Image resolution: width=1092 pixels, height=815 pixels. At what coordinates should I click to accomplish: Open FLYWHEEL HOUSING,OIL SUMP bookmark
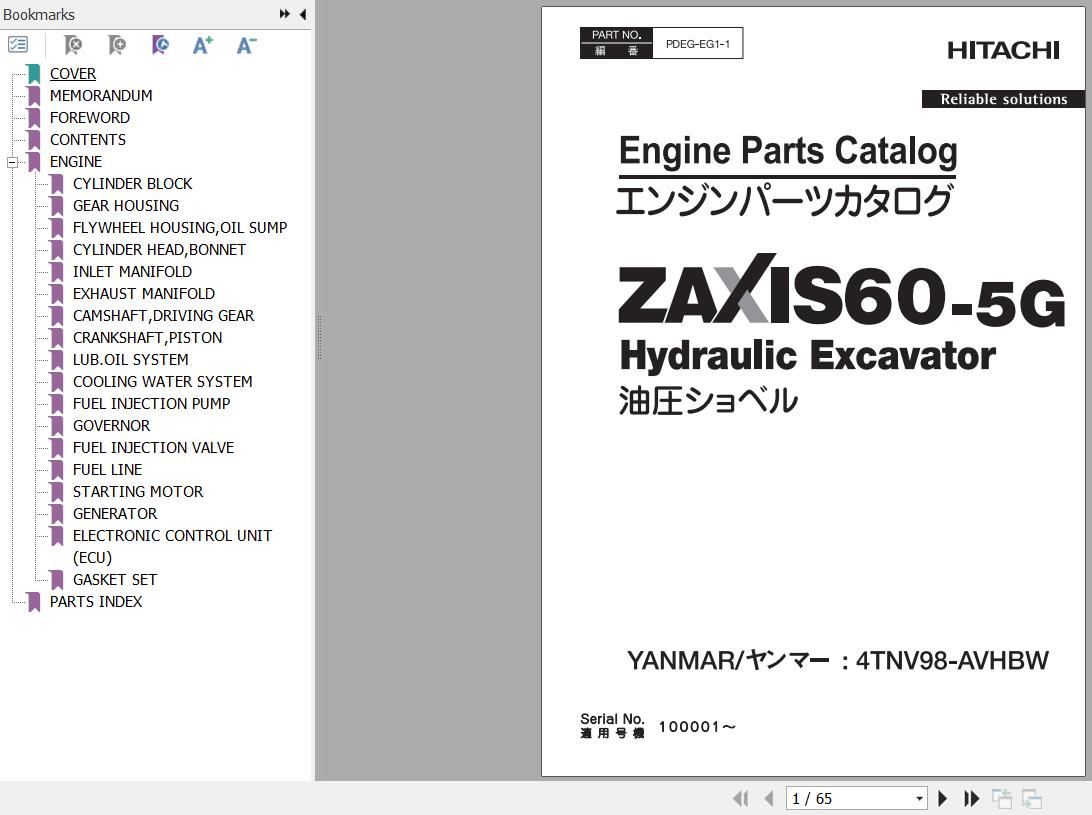click(180, 228)
